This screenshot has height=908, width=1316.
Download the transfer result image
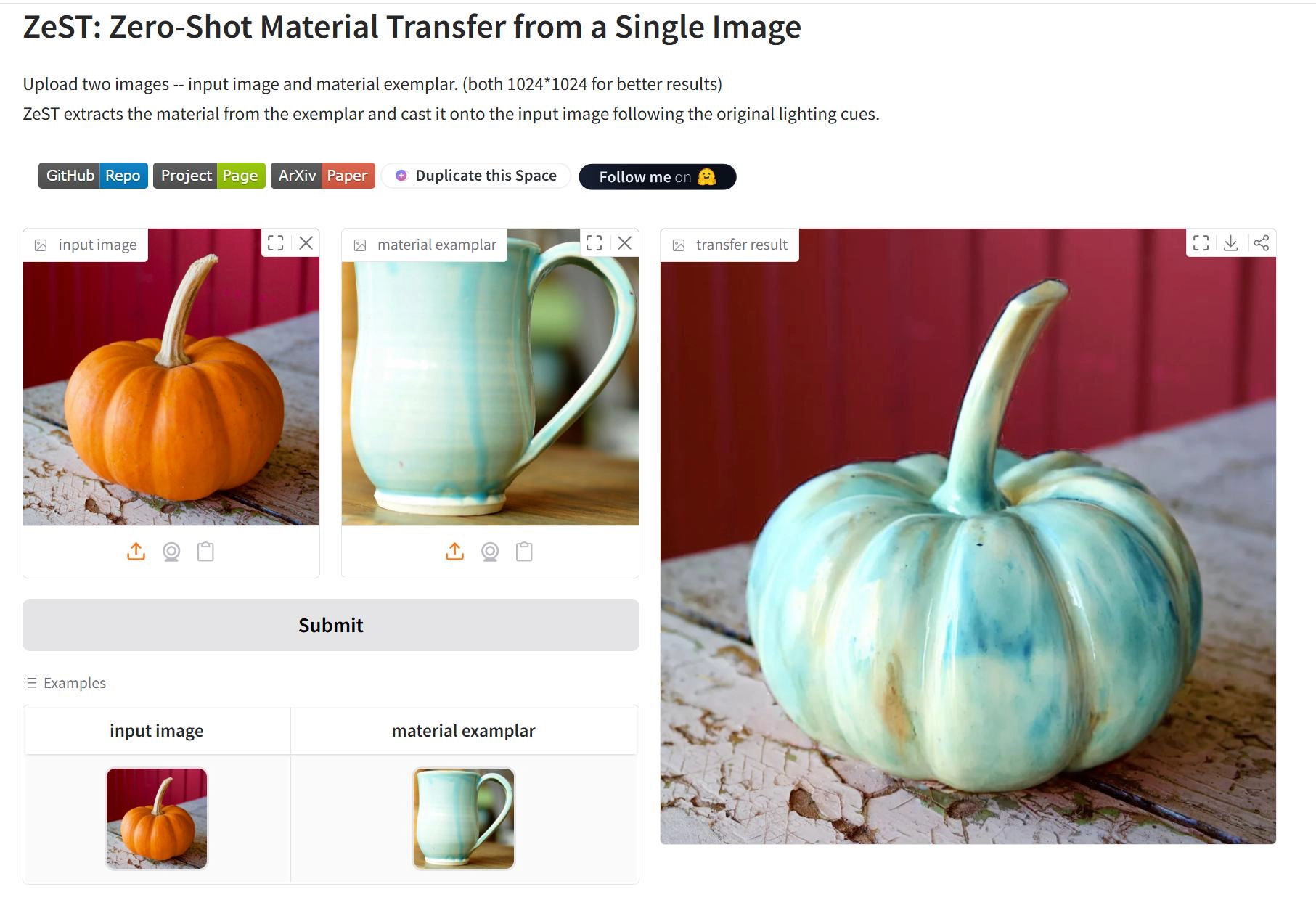(x=1231, y=243)
